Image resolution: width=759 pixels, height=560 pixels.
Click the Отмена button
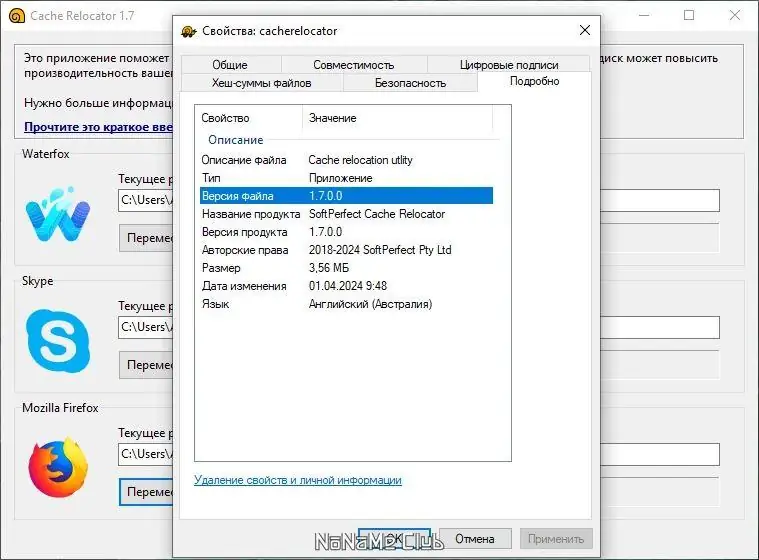tap(475, 539)
